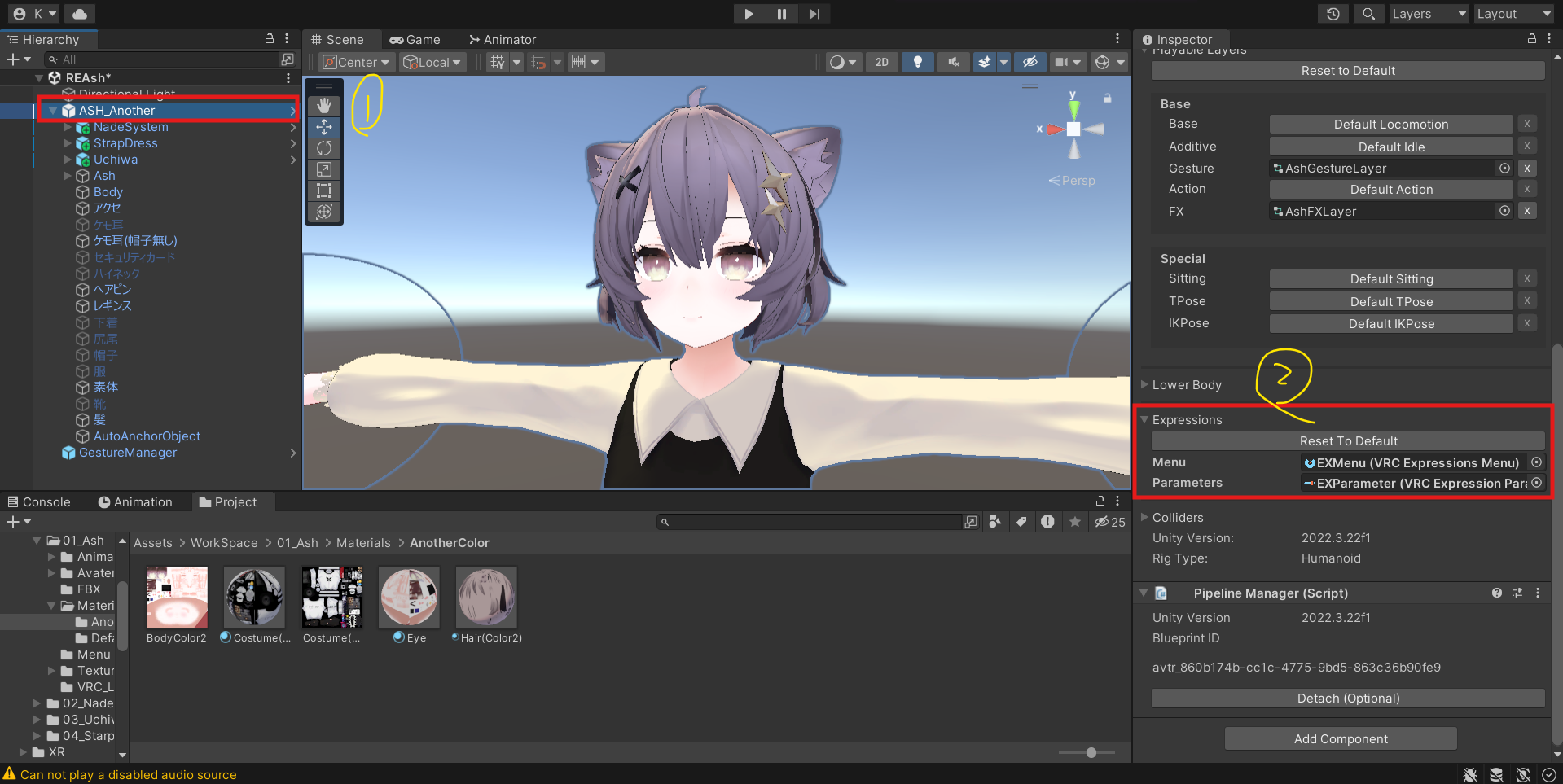Toggle scene audio mute in the Scene toolbar
The image size is (1563, 784).
point(953,62)
